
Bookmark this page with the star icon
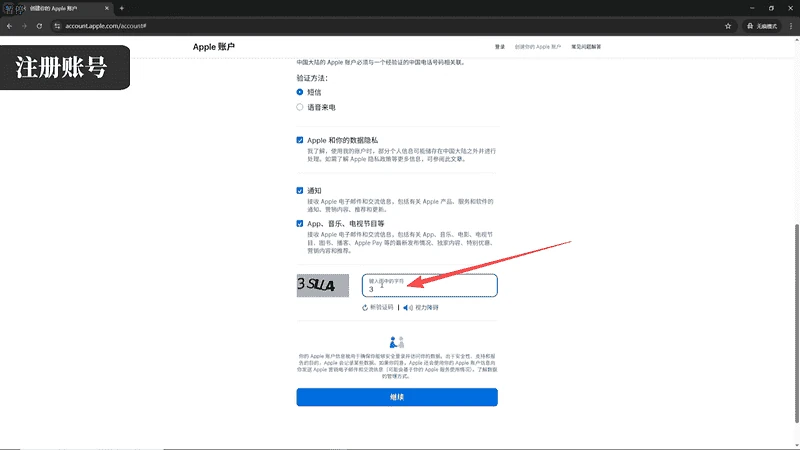pos(728,26)
